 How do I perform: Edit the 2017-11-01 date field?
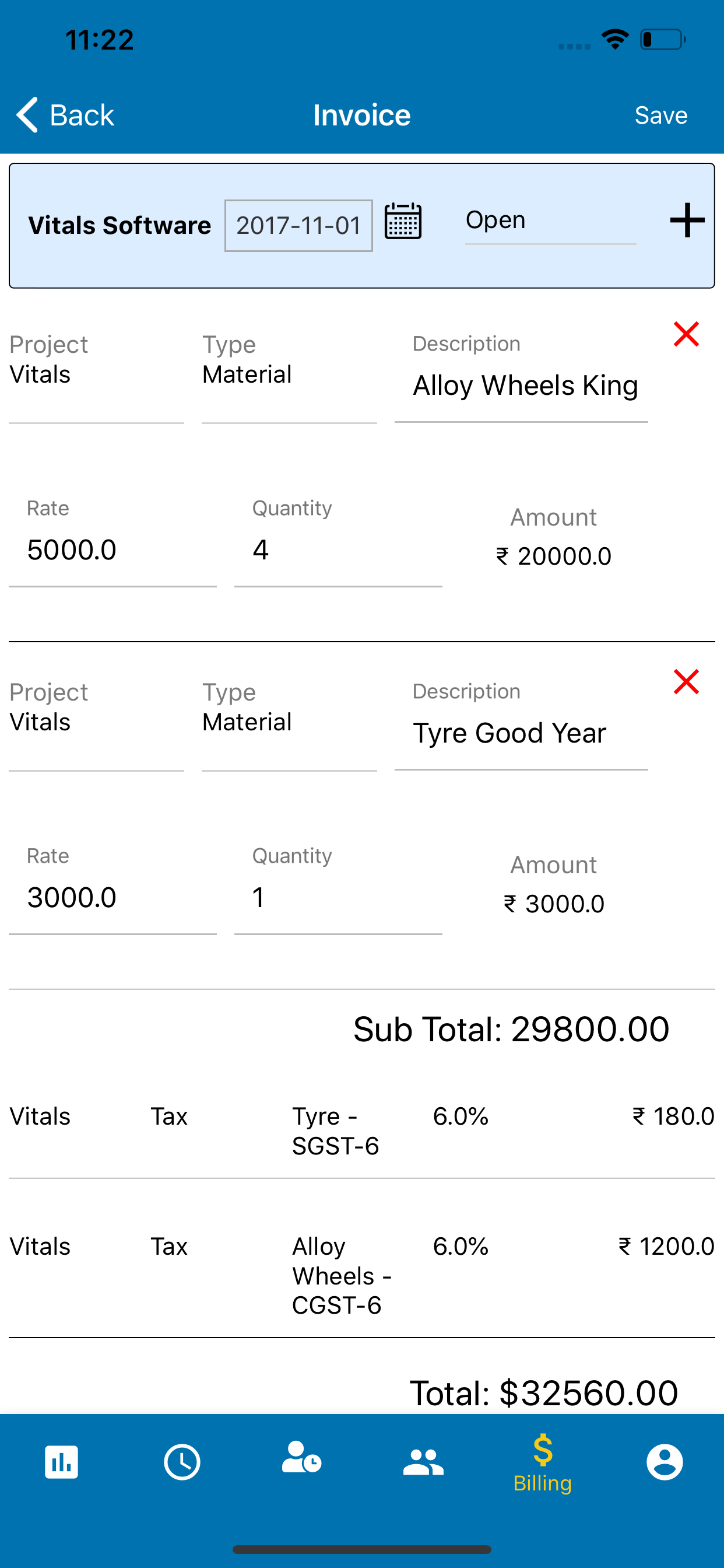point(298,225)
